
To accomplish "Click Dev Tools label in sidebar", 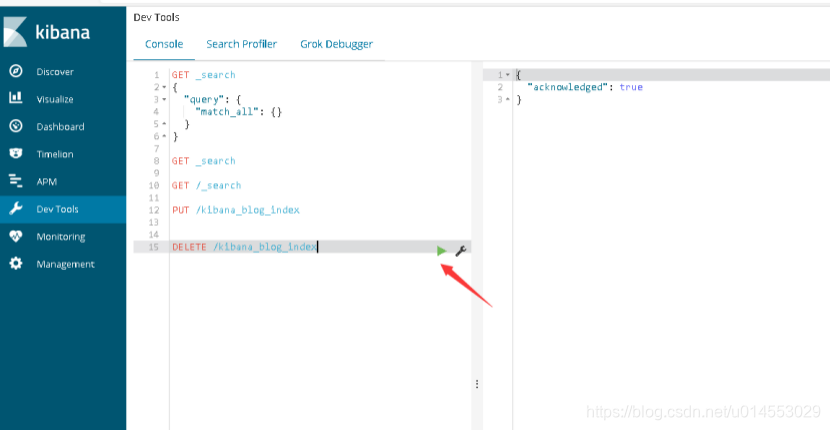I will click(x=57, y=209).
